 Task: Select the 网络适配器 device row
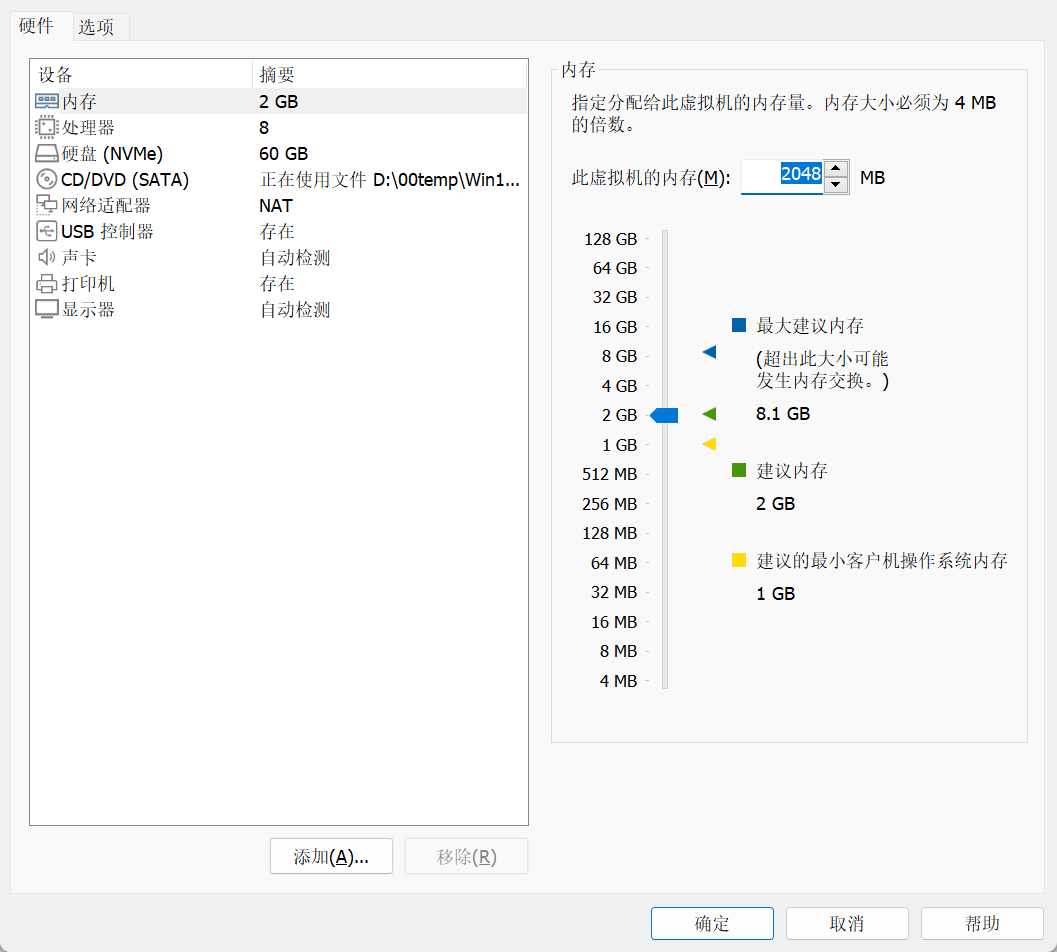[278, 205]
